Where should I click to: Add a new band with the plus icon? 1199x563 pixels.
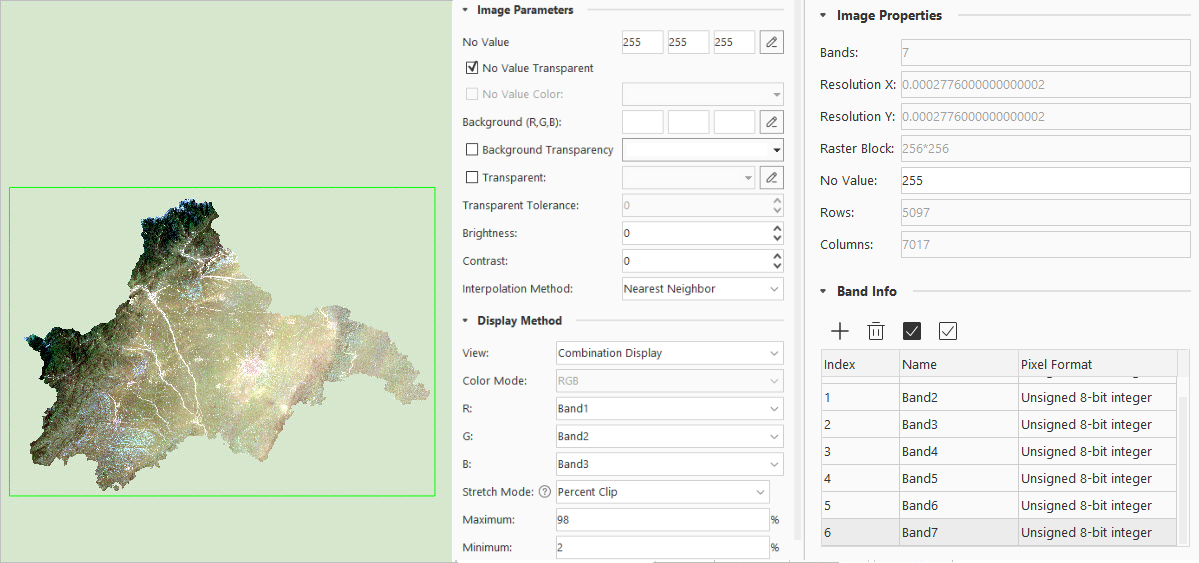coord(840,331)
